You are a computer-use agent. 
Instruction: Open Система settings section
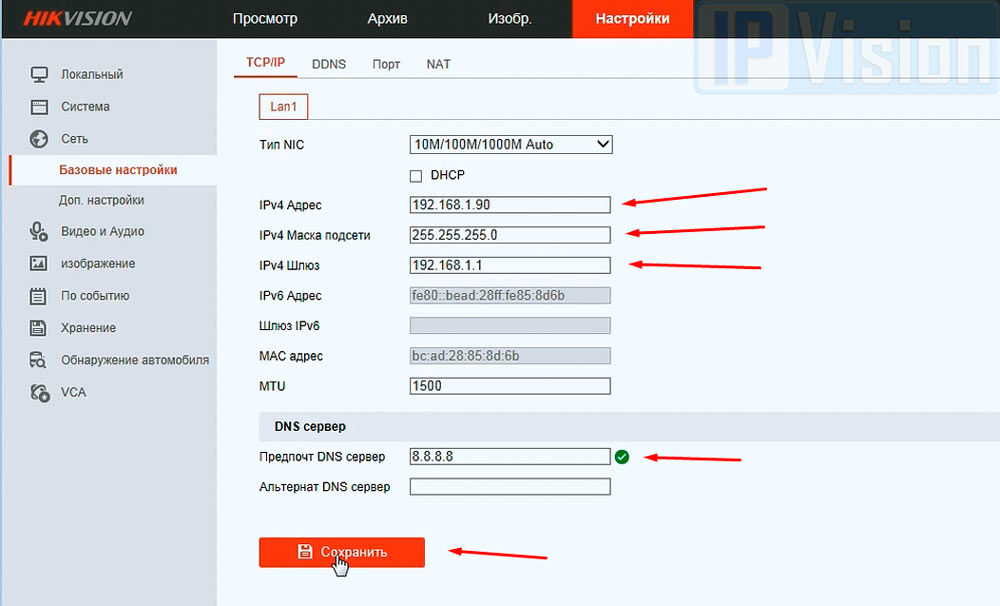pos(85,107)
